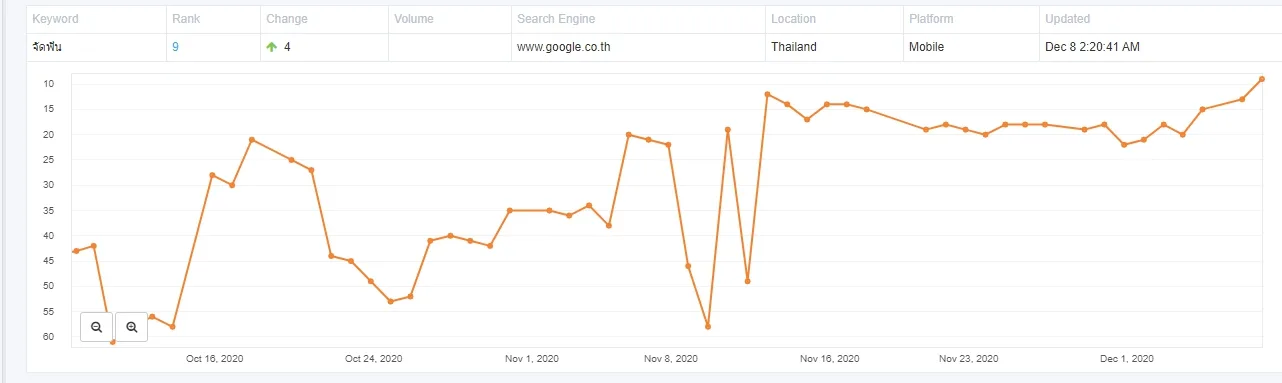
Task: Zoom out the rank chart
Action: click(x=96, y=327)
